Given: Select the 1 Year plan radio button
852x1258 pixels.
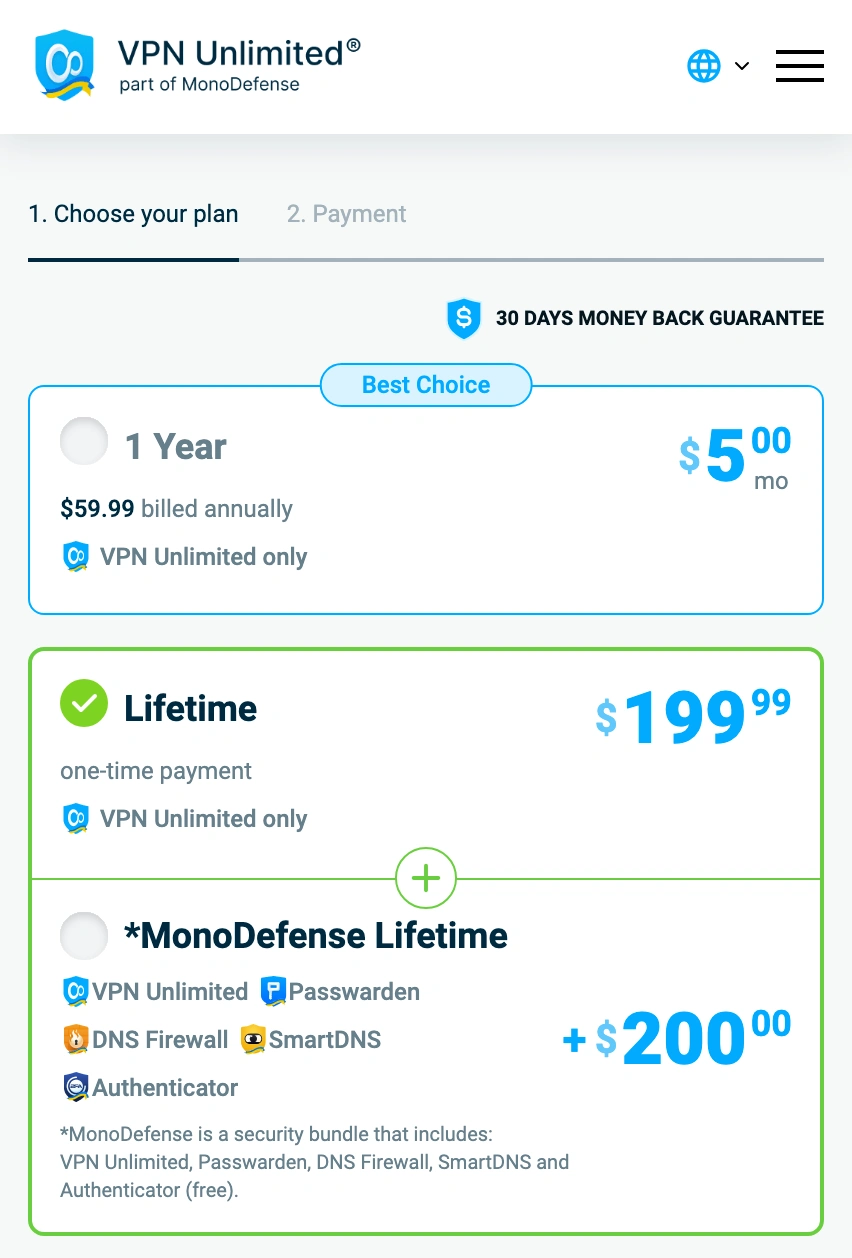Looking at the screenshot, I should pyautogui.click(x=84, y=440).
